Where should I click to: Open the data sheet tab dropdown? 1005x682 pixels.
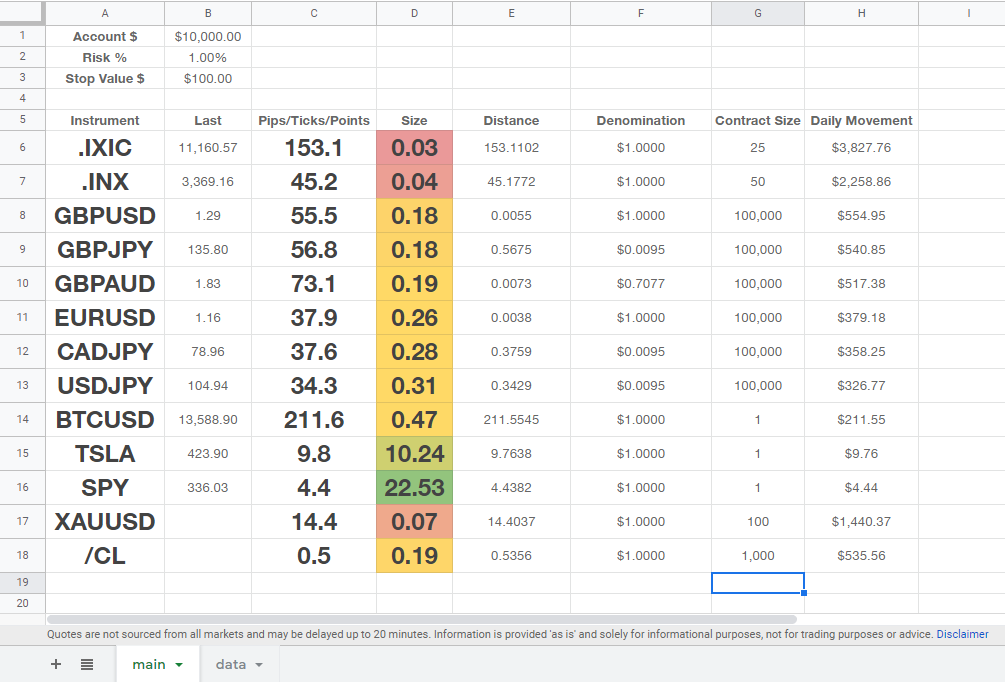coord(258,664)
